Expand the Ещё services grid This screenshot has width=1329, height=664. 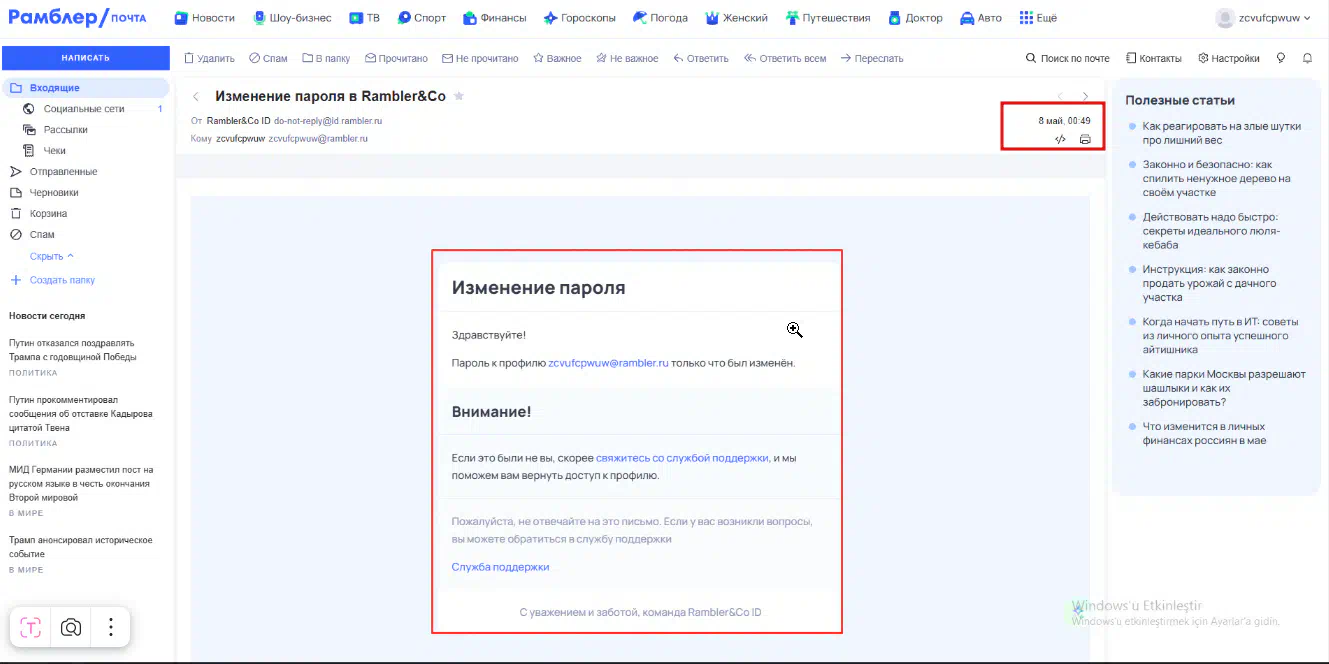point(1038,18)
